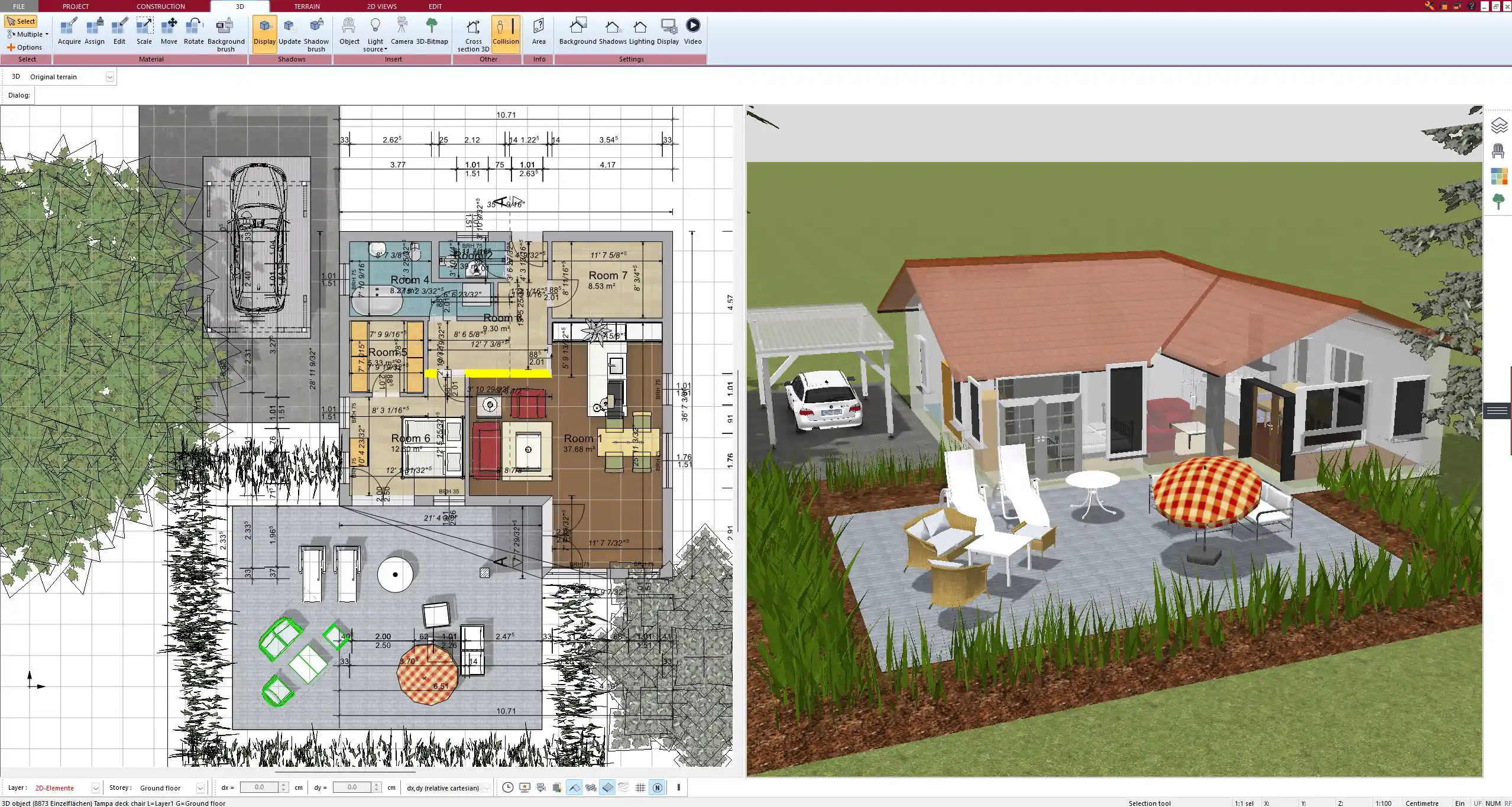Open Background settings in the ribbon
This screenshot has width=1512, height=807.
(x=578, y=31)
